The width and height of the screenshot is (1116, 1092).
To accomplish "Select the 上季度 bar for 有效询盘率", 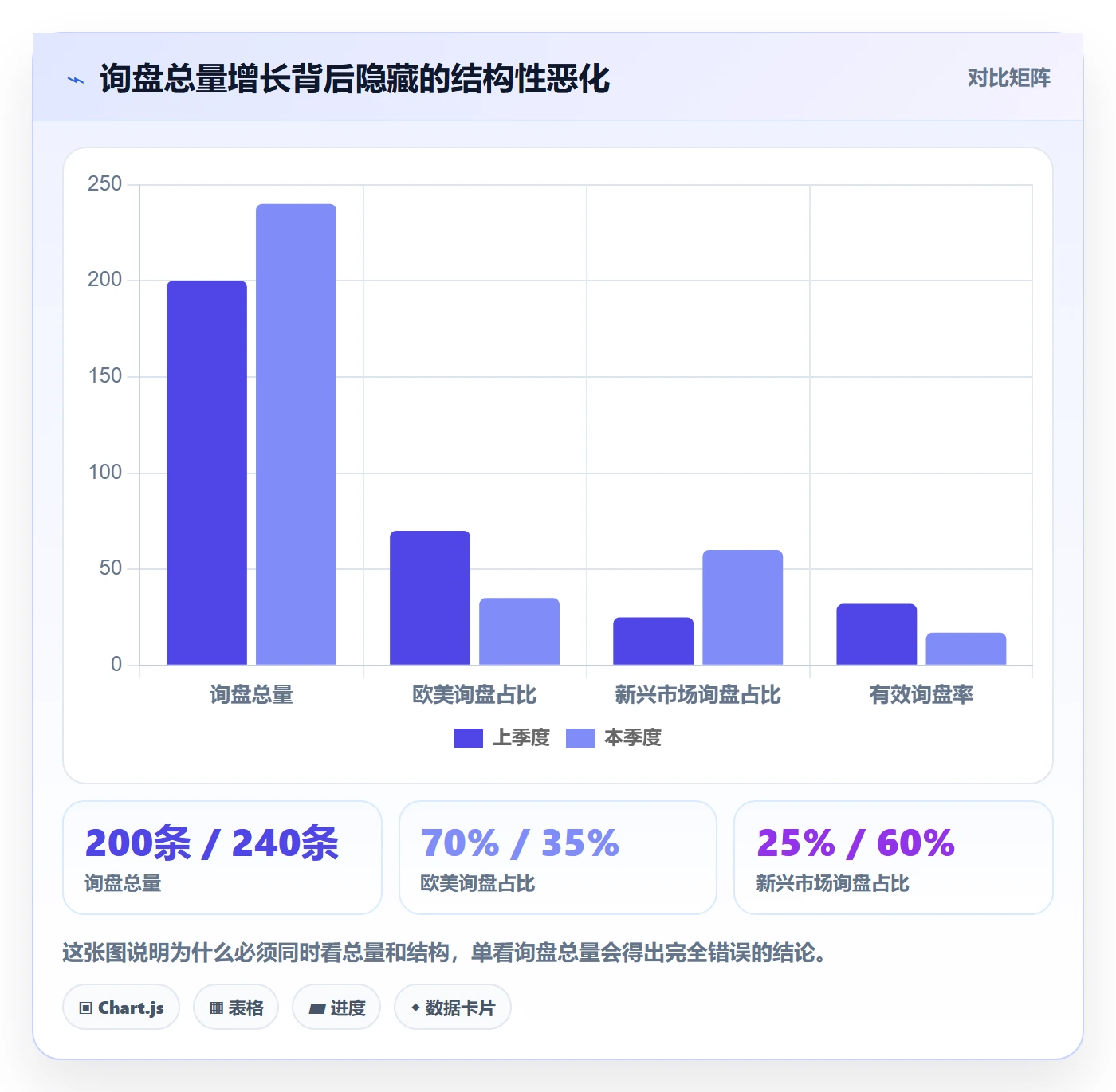I will click(x=876, y=634).
